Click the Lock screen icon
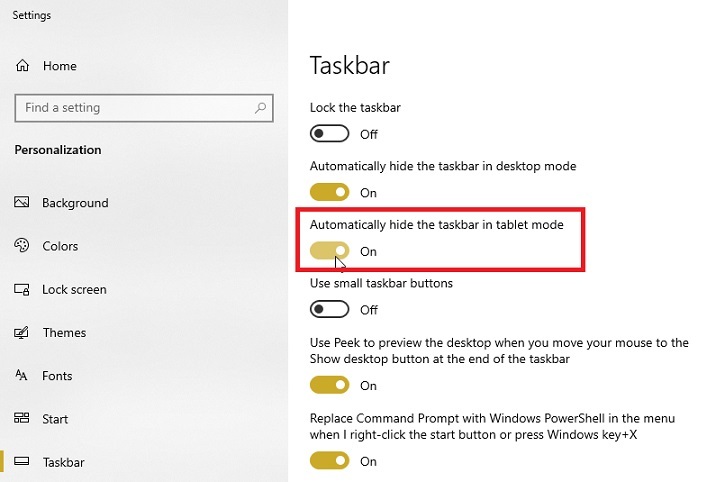Image resolution: width=725 pixels, height=482 pixels. pos(21,290)
